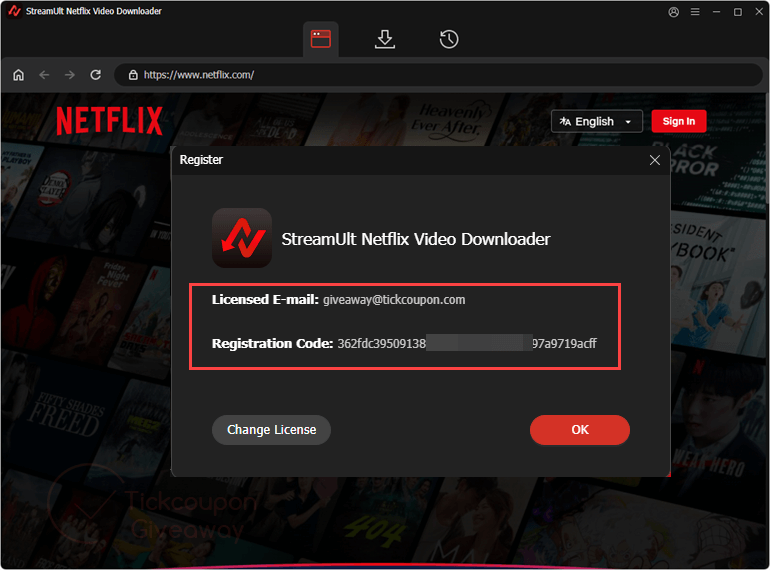Open the user account icon in title bar
This screenshot has height=570, width=770.
674,12
